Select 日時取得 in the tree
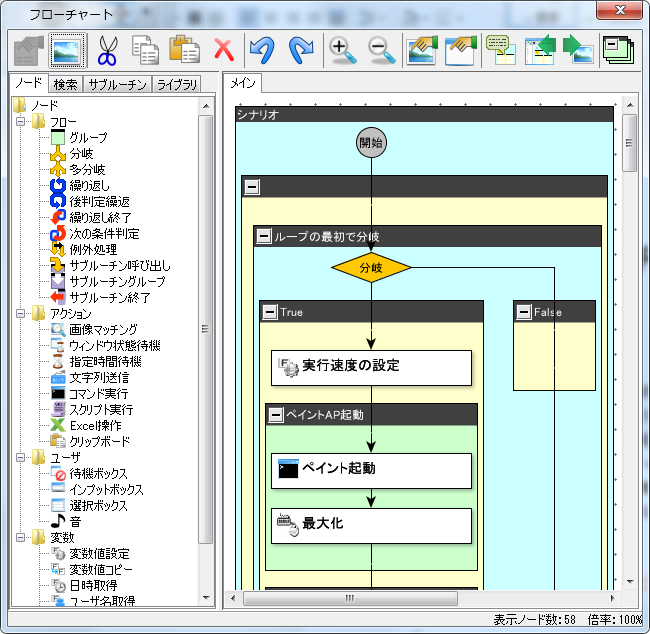 (93, 585)
